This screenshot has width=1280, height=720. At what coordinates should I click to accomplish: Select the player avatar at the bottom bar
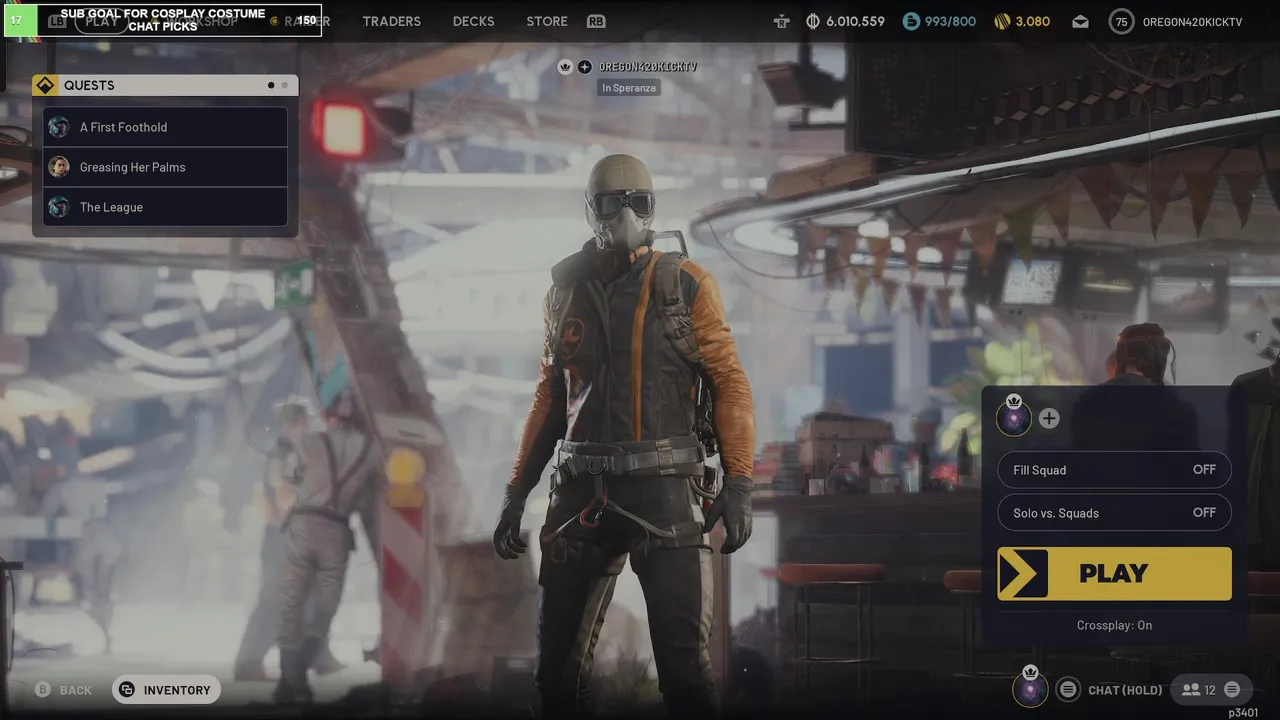(1030, 688)
